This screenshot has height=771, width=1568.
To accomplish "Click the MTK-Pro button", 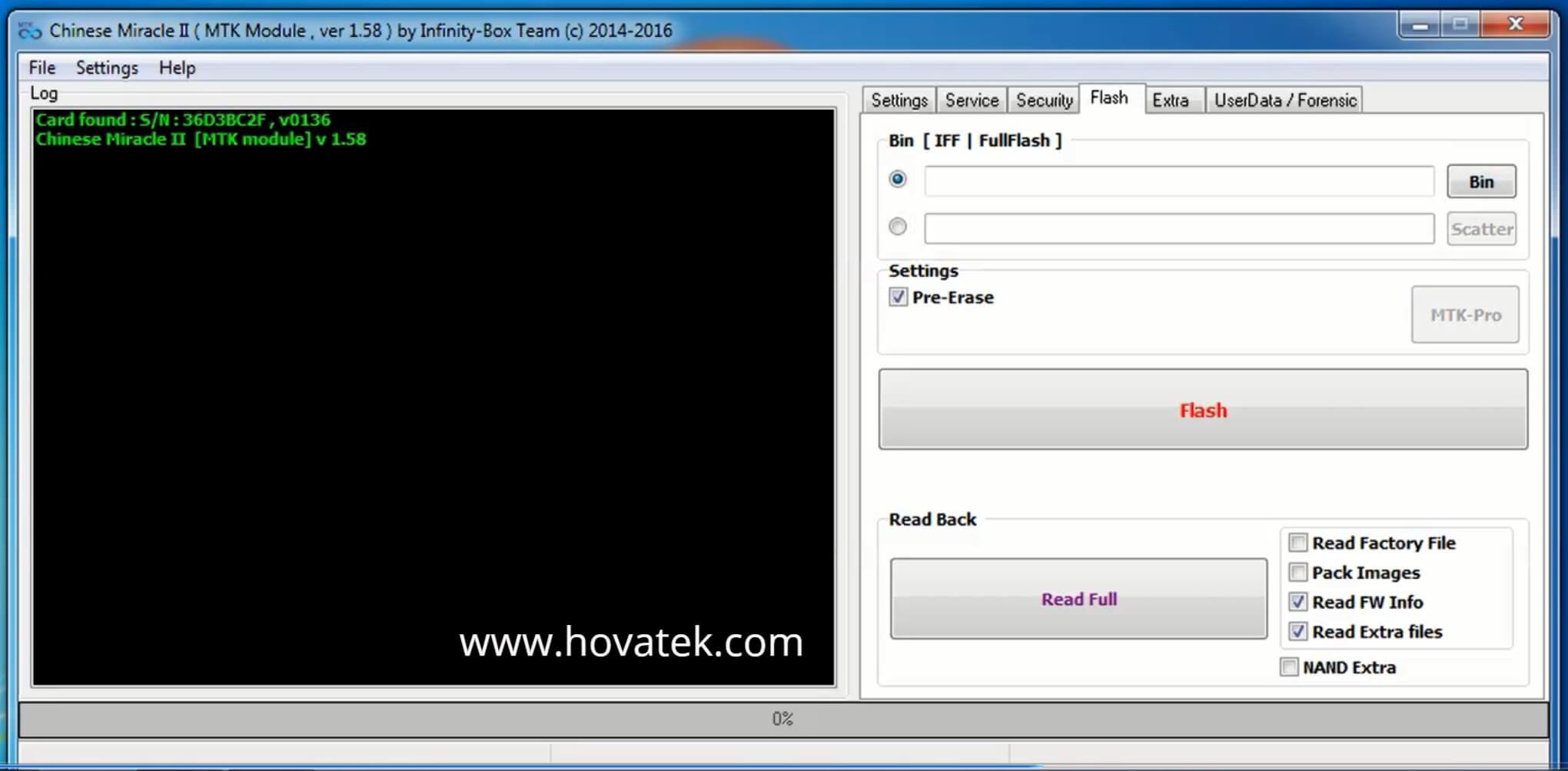I will point(1465,314).
